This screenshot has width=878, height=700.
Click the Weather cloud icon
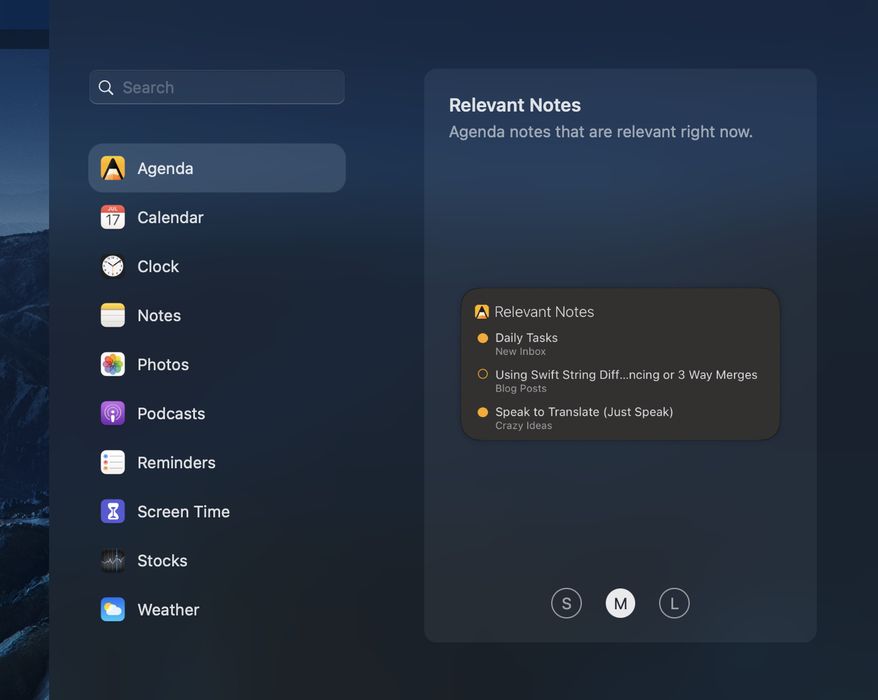(113, 609)
